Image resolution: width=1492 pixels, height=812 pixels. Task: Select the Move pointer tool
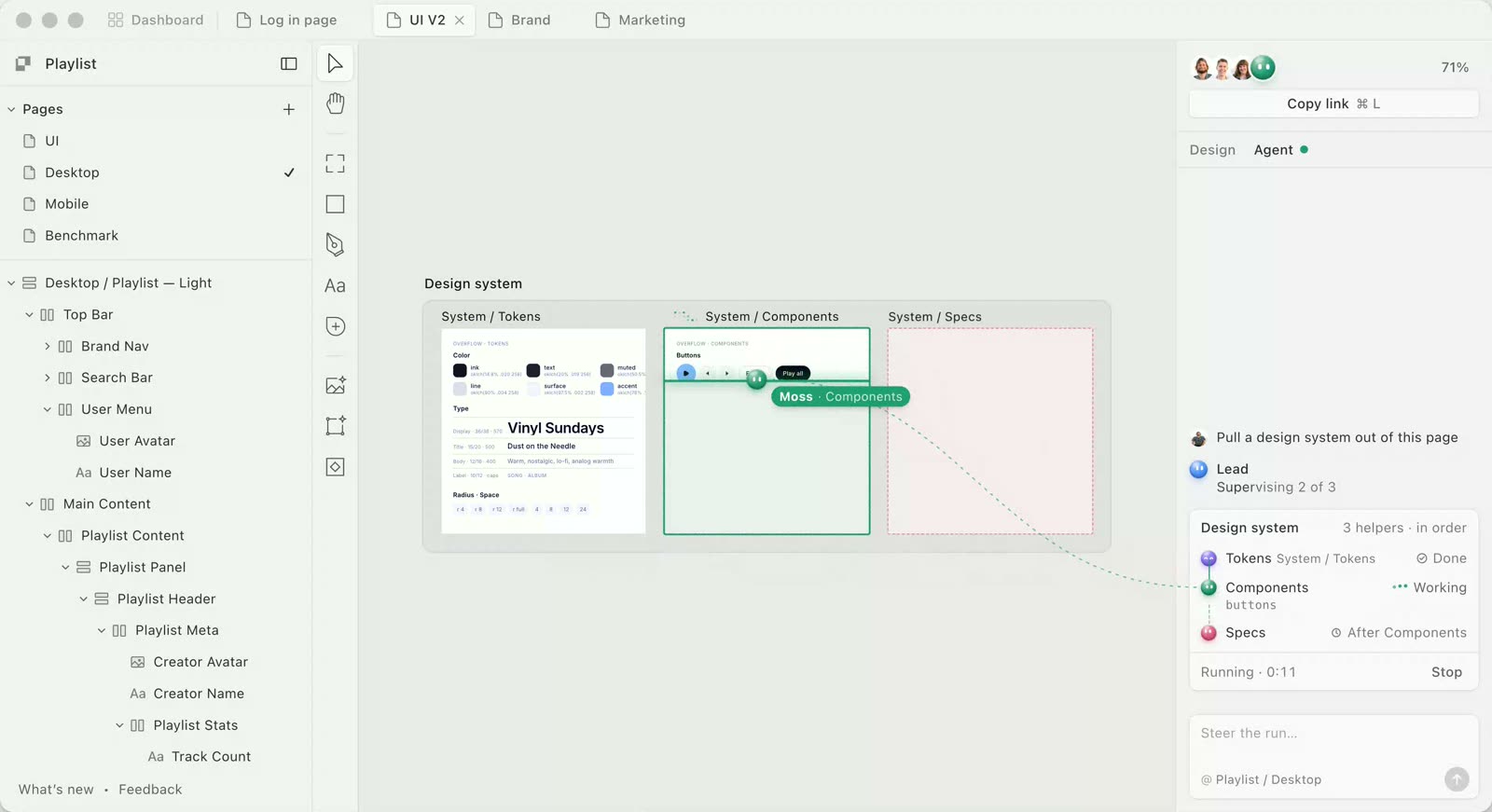coord(335,63)
